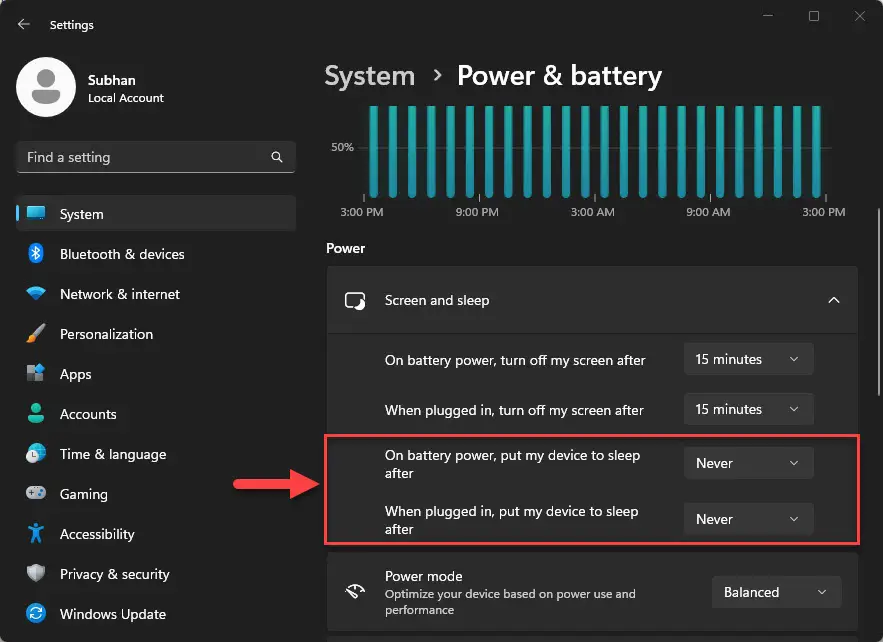This screenshot has height=642, width=883.
Task: Click the '9:00 PM' chart axis label
Action: (x=477, y=212)
